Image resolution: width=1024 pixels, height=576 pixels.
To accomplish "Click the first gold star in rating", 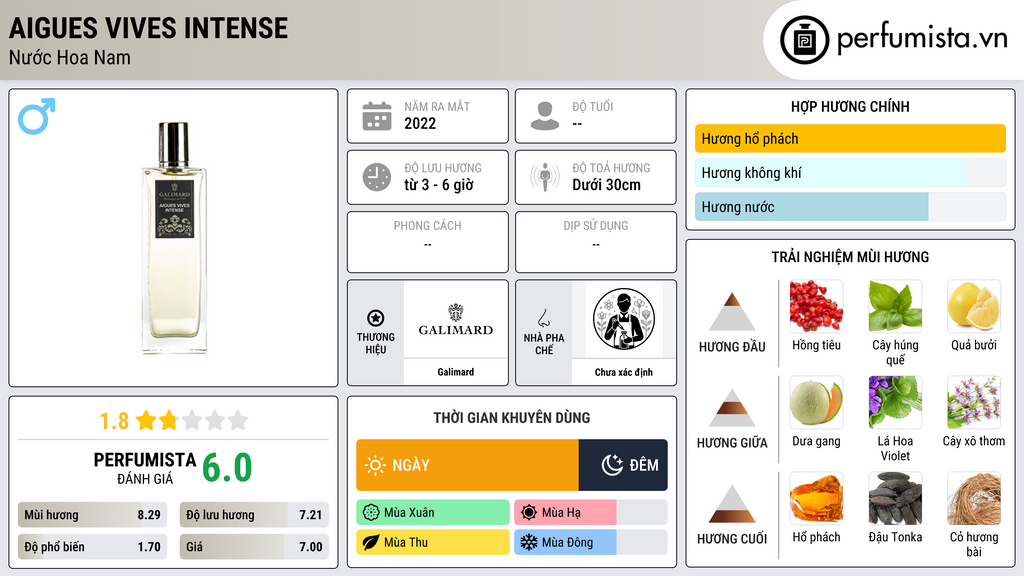I will (x=146, y=420).
